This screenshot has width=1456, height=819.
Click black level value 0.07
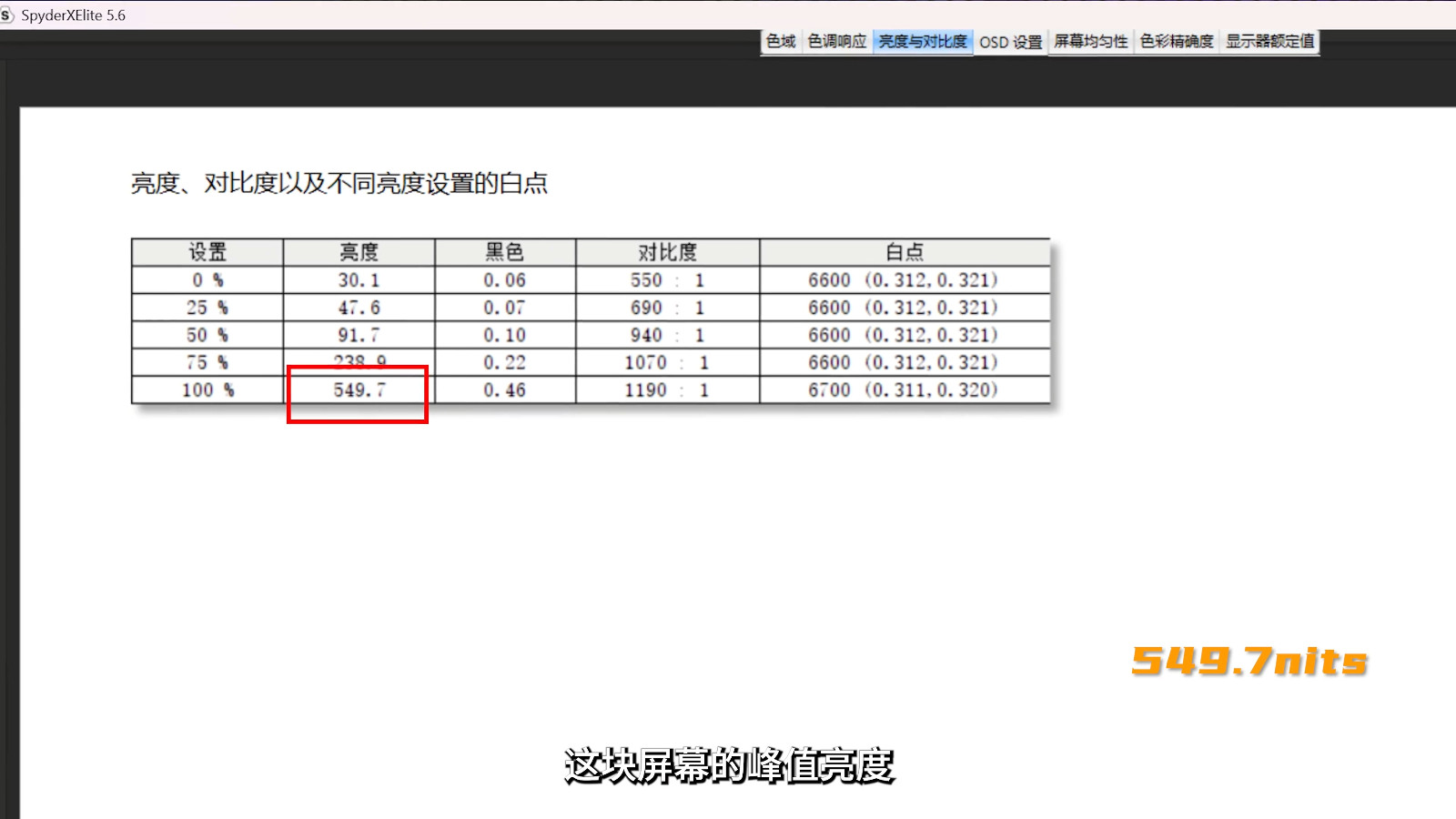505,308
